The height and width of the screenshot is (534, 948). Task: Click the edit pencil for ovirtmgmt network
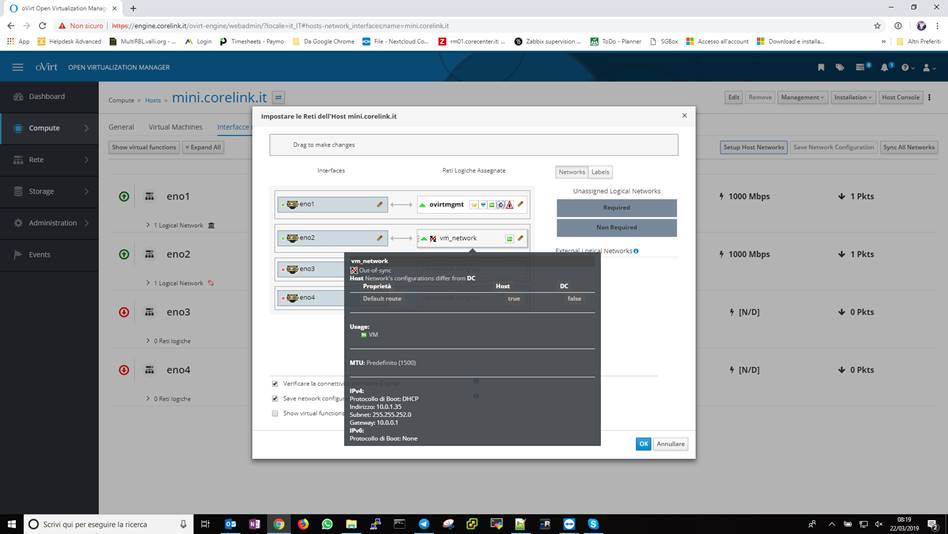coord(521,204)
